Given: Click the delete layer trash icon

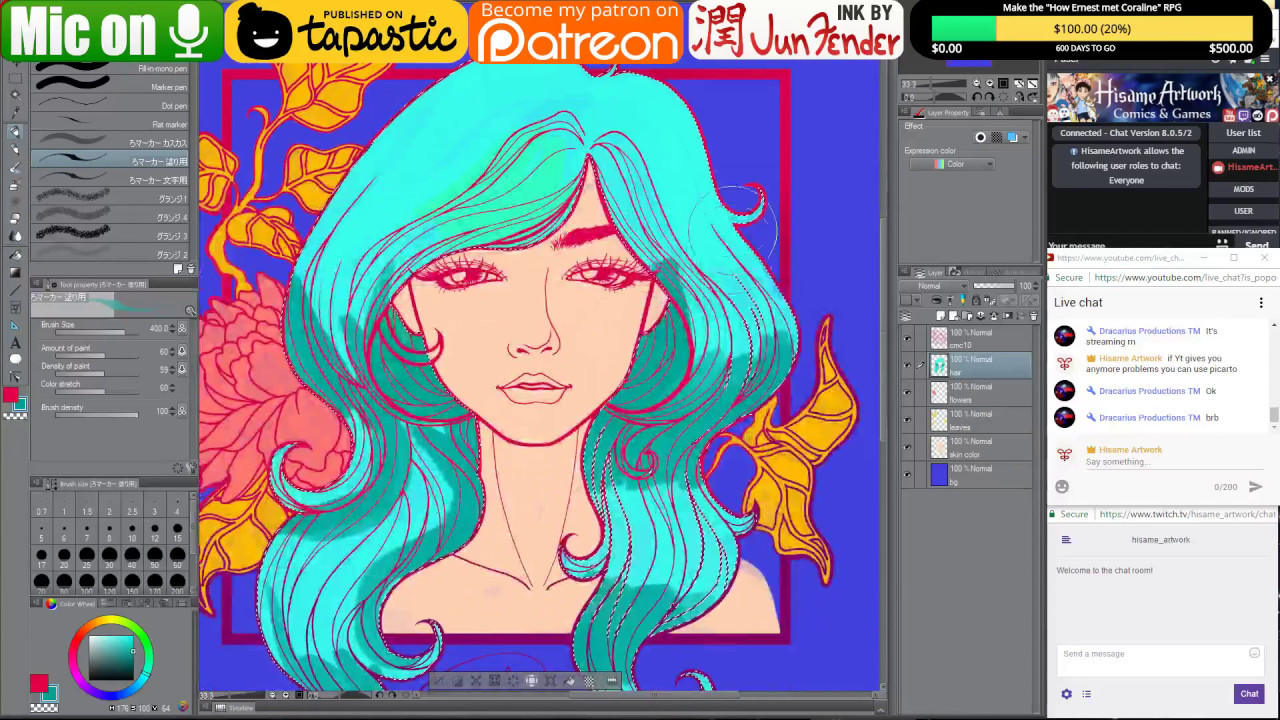Looking at the screenshot, I should [1033, 316].
